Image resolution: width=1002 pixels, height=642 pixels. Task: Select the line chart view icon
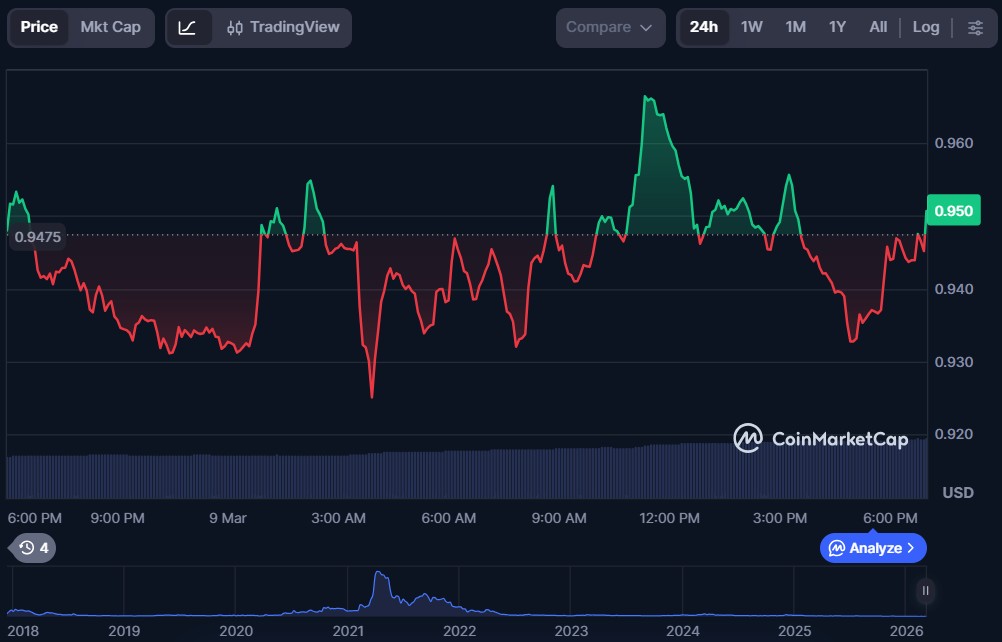coord(188,27)
